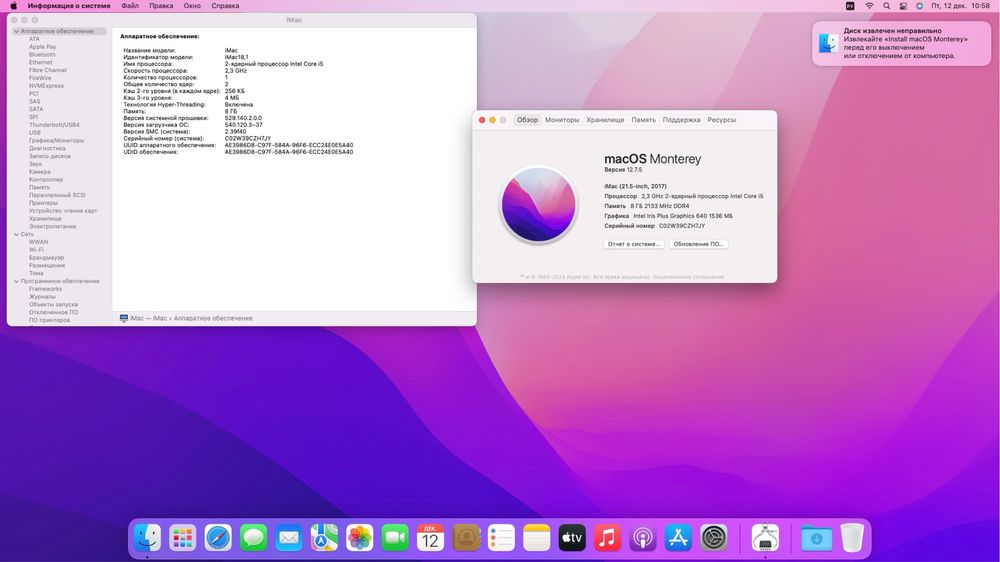Select Диагностика in sidebar
The height and width of the screenshot is (562, 1000).
[x=47, y=149]
